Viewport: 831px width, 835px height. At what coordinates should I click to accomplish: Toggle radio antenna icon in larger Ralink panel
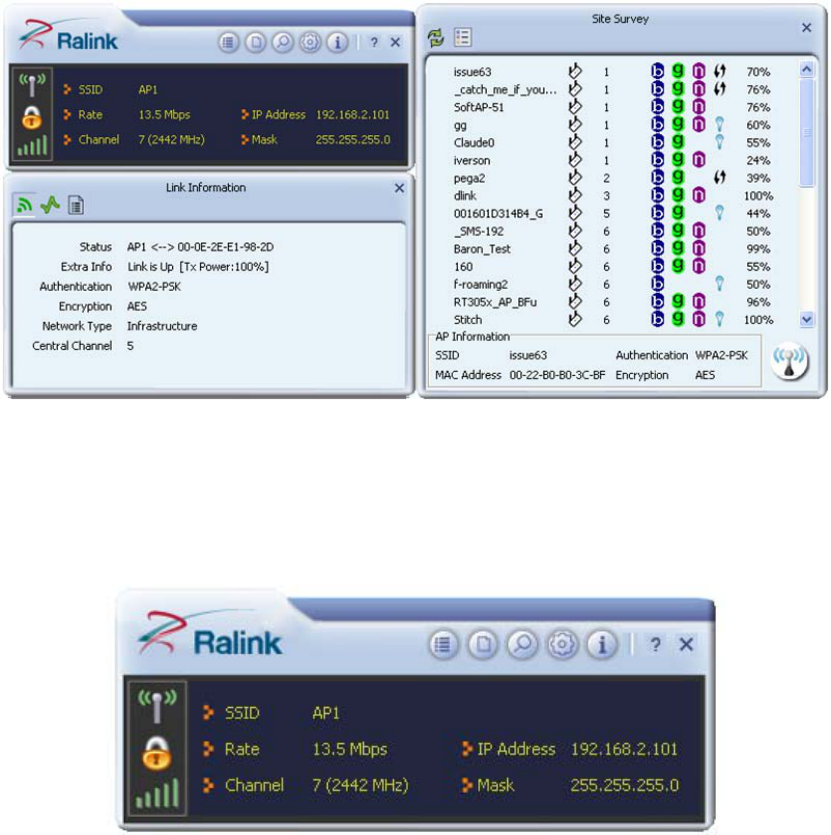click(157, 706)
